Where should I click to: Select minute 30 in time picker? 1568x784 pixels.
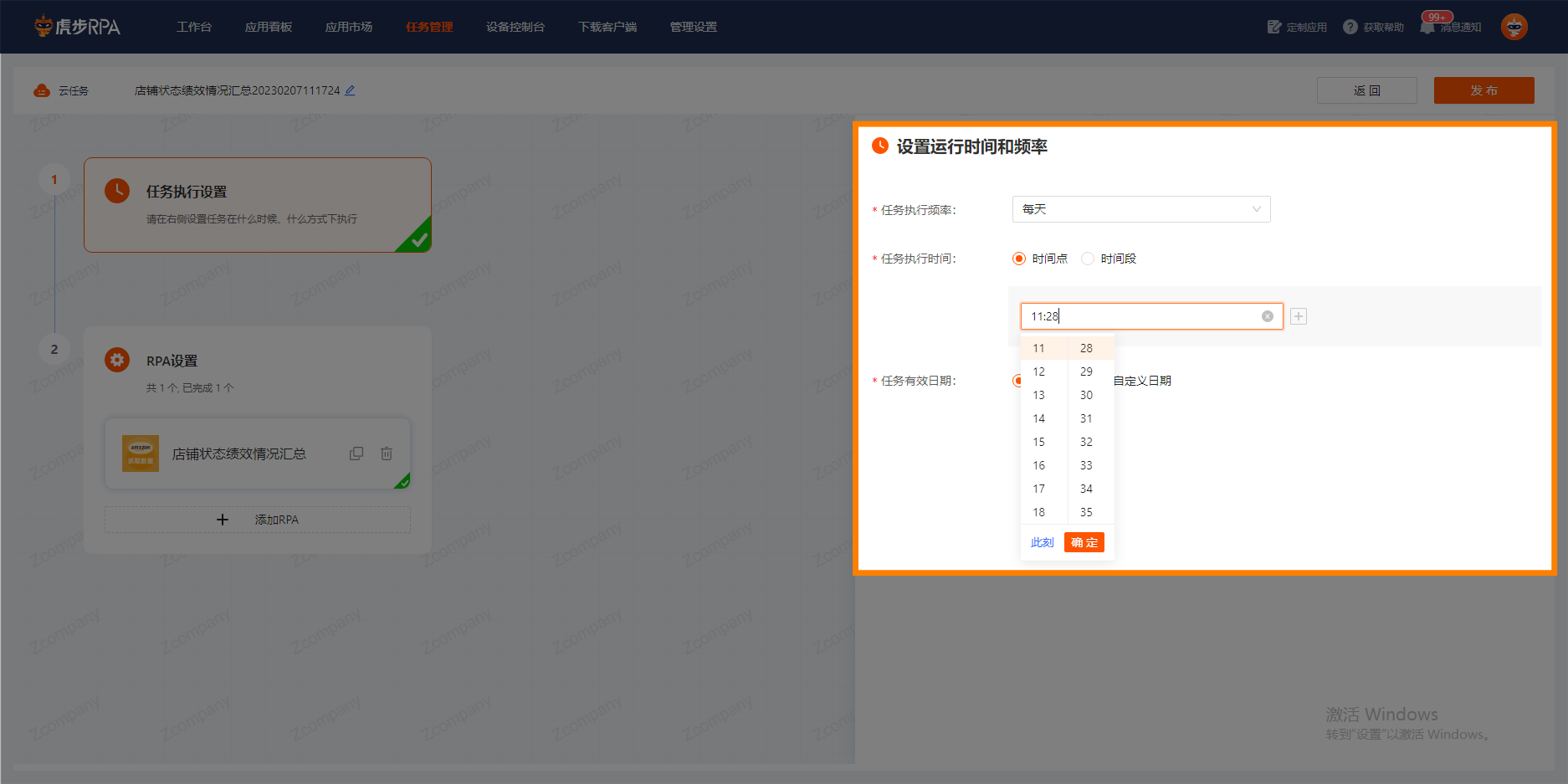click(x=1090, y=395)
